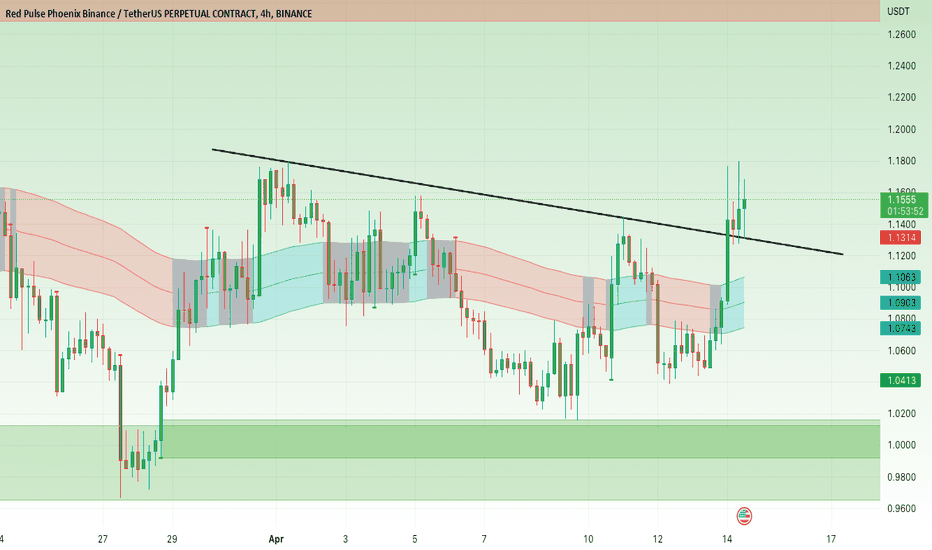The height and width of the screenshot is (550, 932).
Task: Click the US economic event flag icon
Action: point(744,516)
